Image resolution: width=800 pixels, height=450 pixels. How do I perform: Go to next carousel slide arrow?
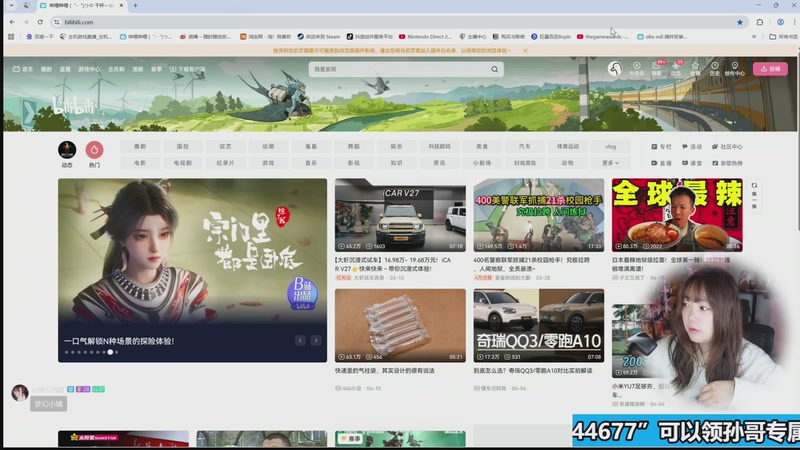pyautogui.click(x=316, y=340)
